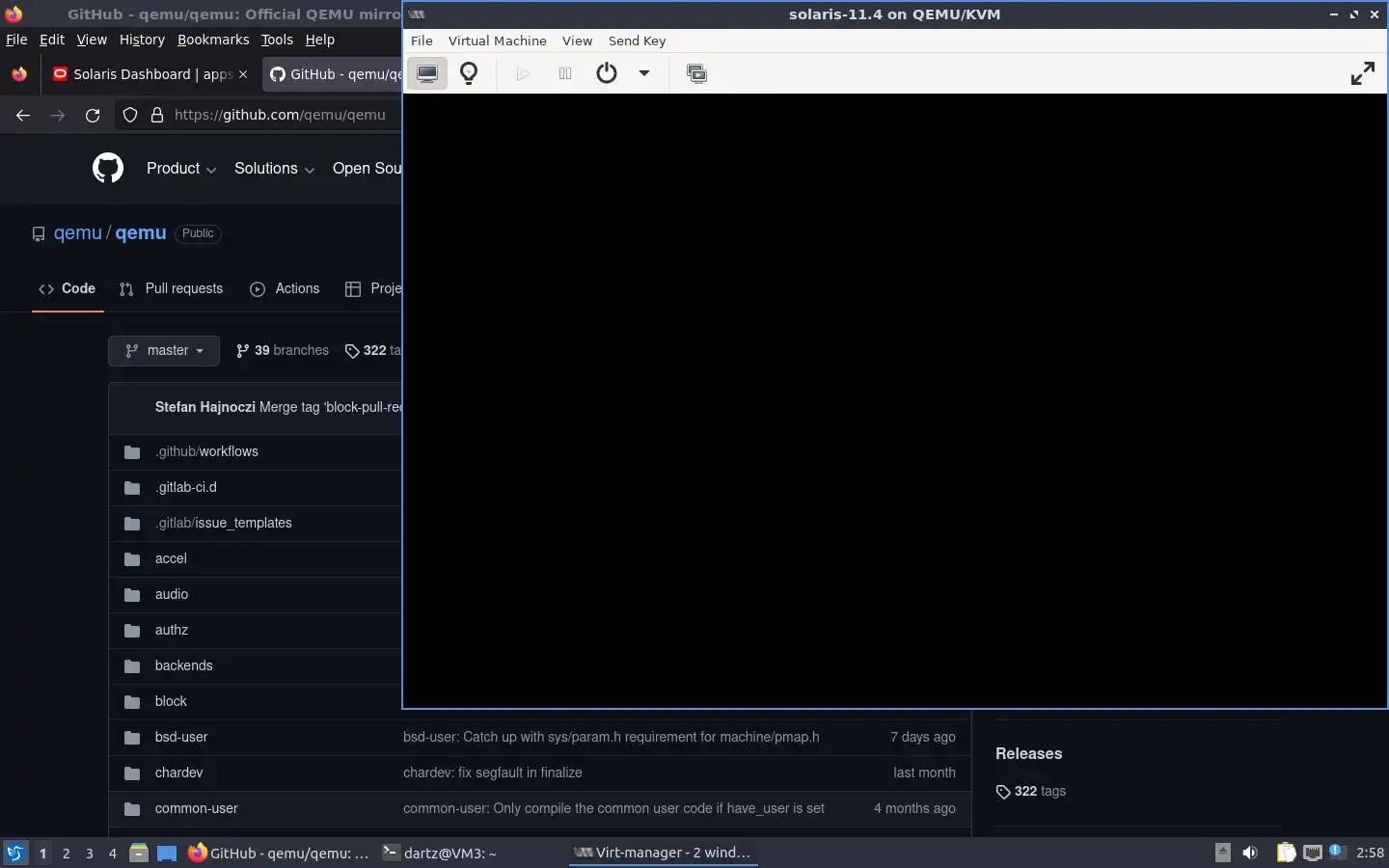Click the GitHub Octocat logo

click(x=108, y=168)
